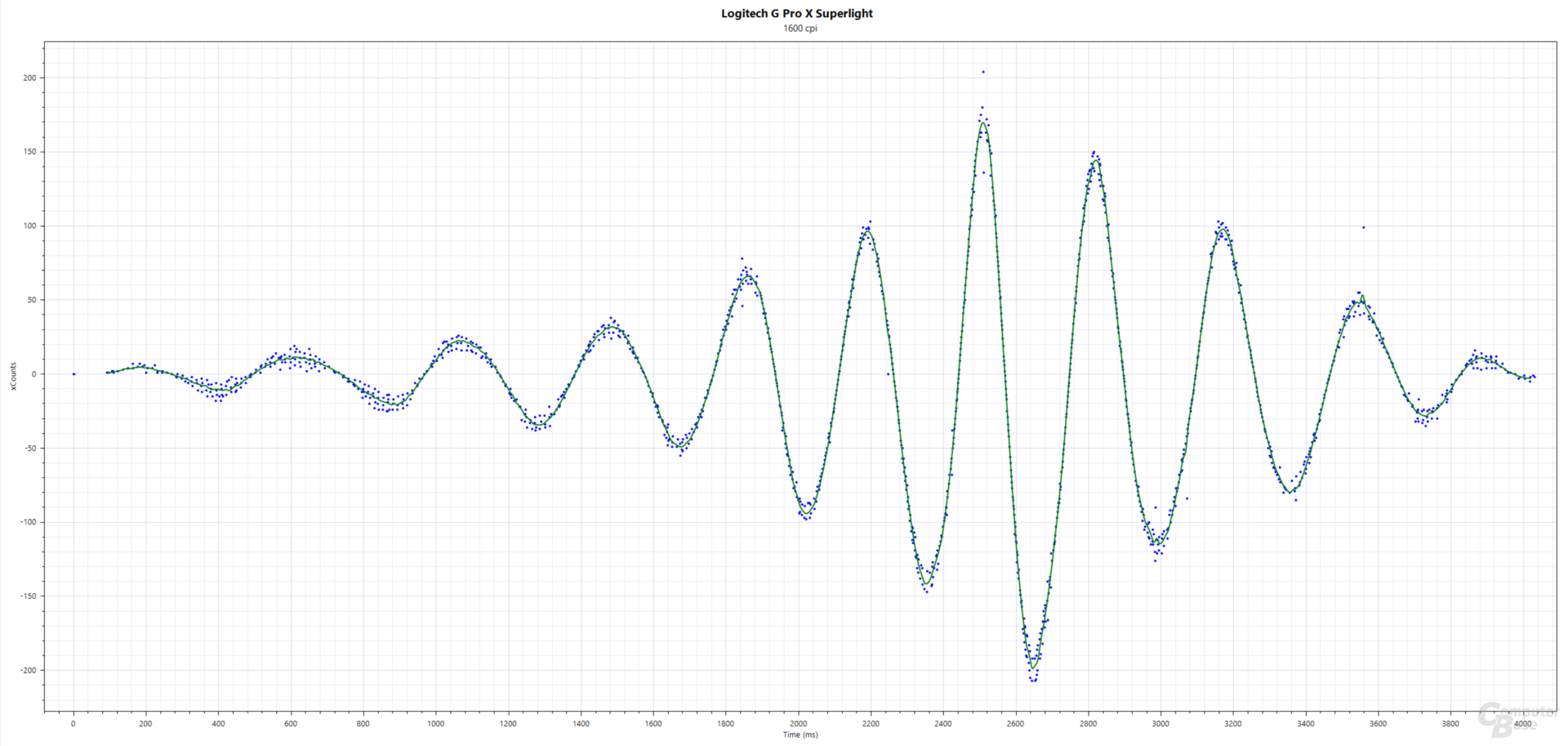
Task: Click the 3600 time axis label
Action: click(1378, 723)
